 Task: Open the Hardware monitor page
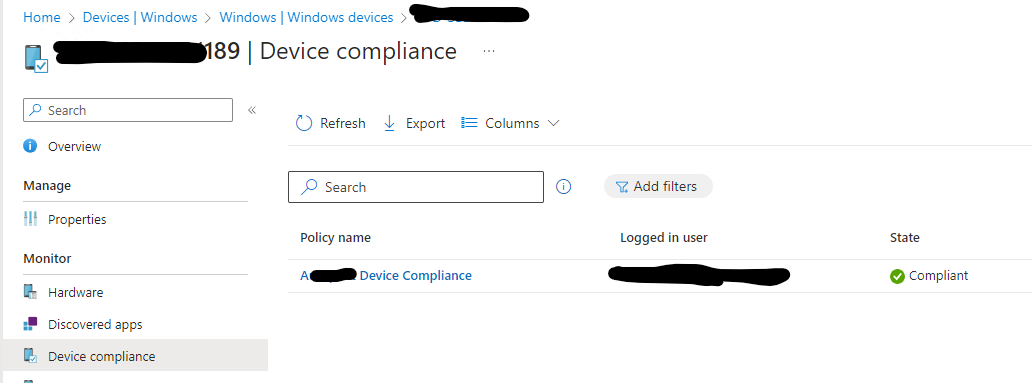[x=76, y=292]
